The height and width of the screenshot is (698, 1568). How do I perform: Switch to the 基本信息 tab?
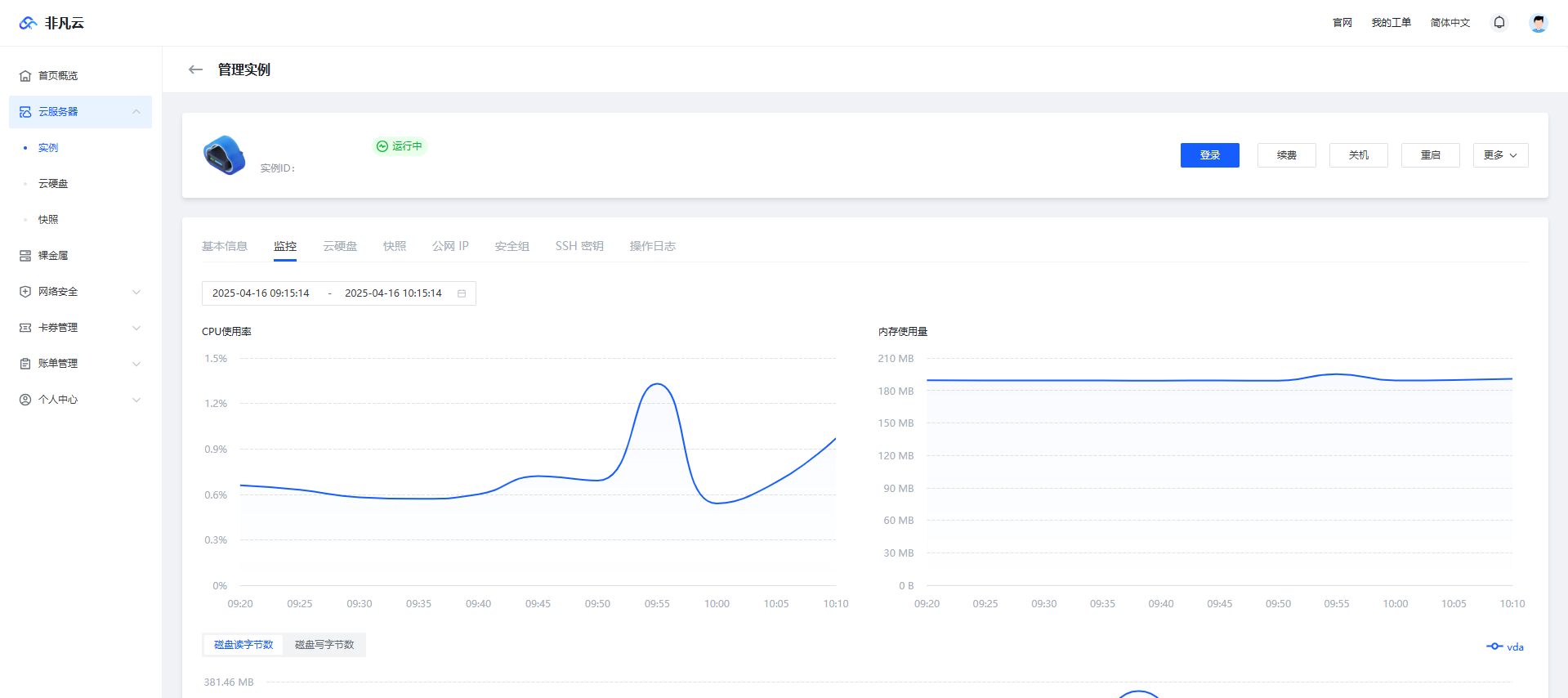pyautogui.click(x=225, y=246)
